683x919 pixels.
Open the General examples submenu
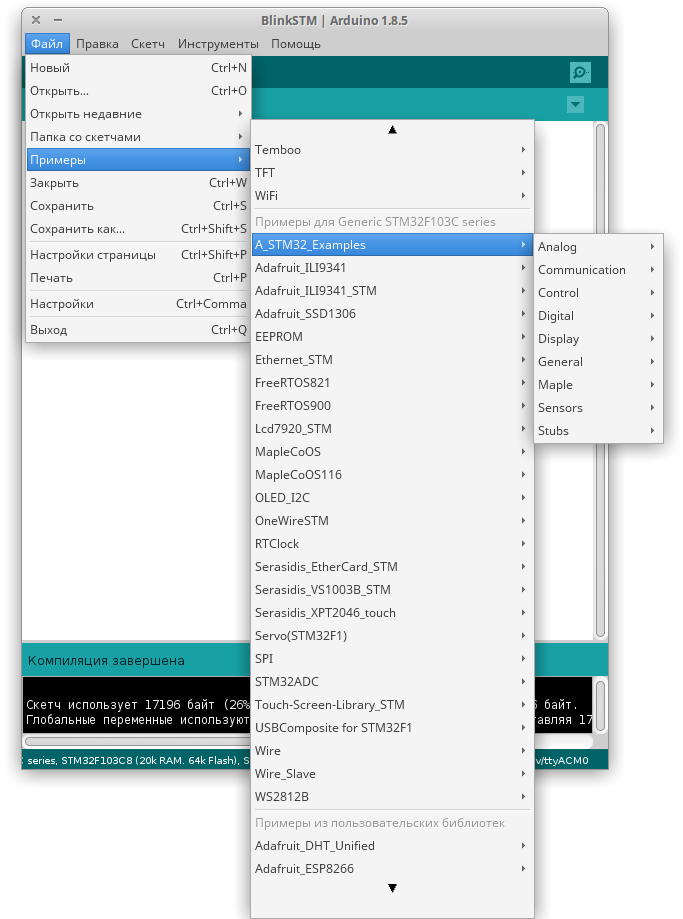tap(598, 361)
